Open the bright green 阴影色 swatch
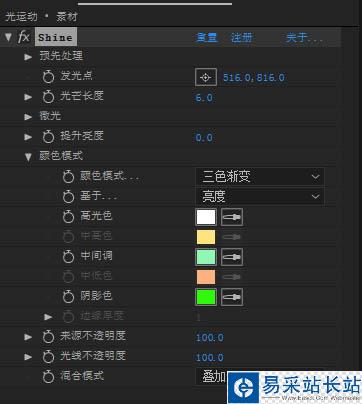The image size is (362, 404). [x=206, y=297]
